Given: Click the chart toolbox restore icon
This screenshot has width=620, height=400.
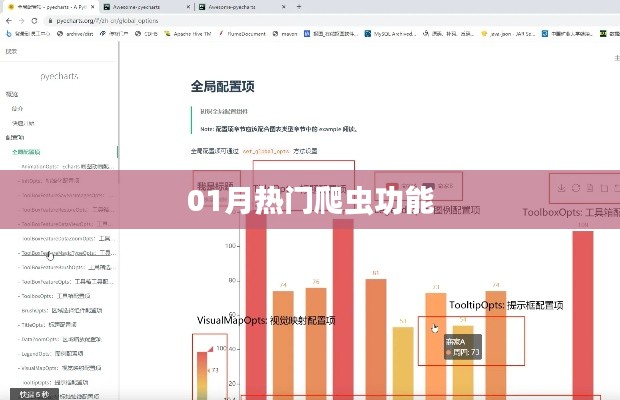Looking at the screenshot, I should tap(576, 188).
